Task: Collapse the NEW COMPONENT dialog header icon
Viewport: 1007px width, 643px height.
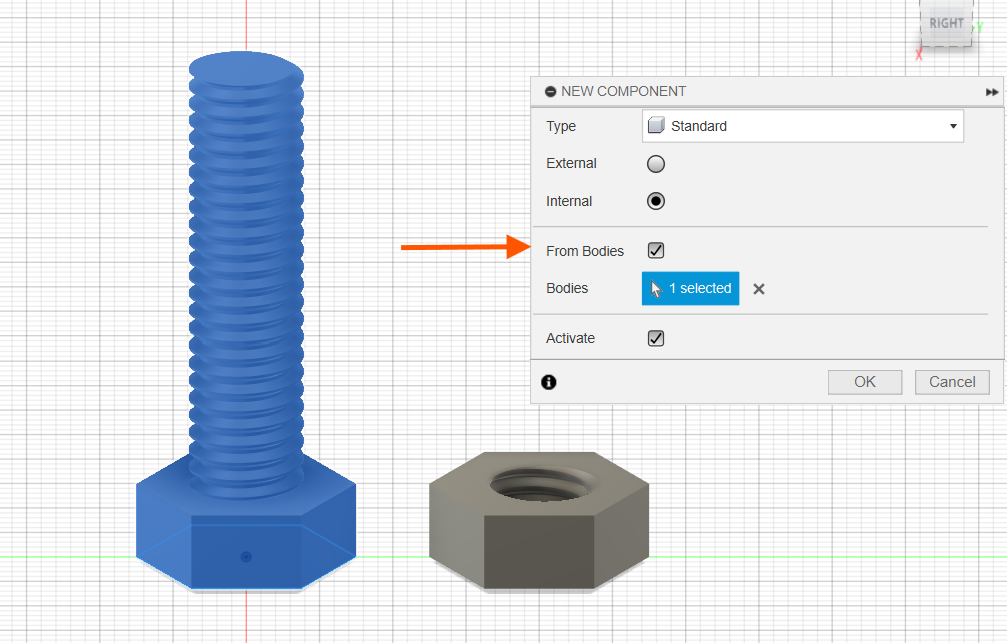Action: pos(550,92)
